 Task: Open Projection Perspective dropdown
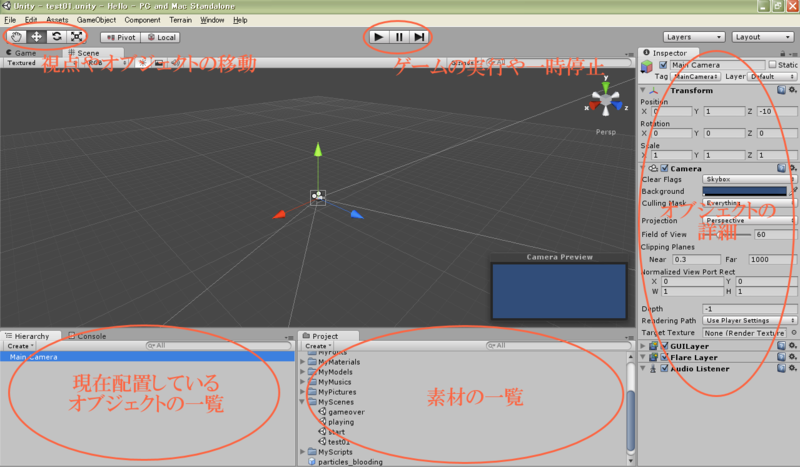click(x=749, y=220)
